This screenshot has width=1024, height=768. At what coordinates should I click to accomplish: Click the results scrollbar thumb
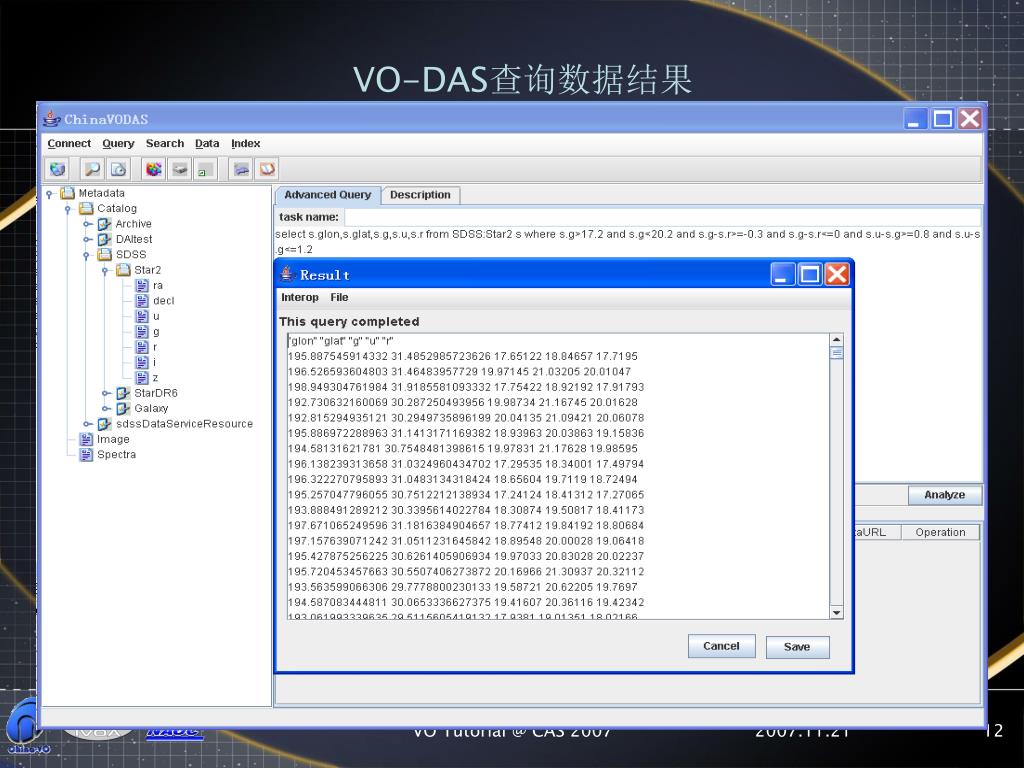click(836, 353)
